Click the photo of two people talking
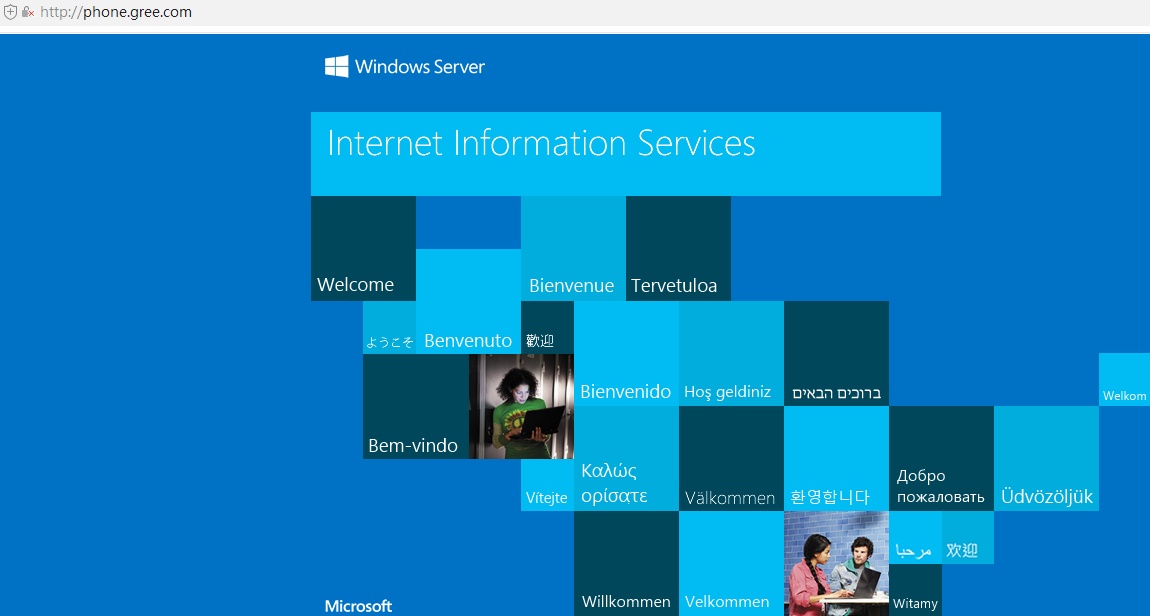Screen dimensions: 1150x616 836,563
